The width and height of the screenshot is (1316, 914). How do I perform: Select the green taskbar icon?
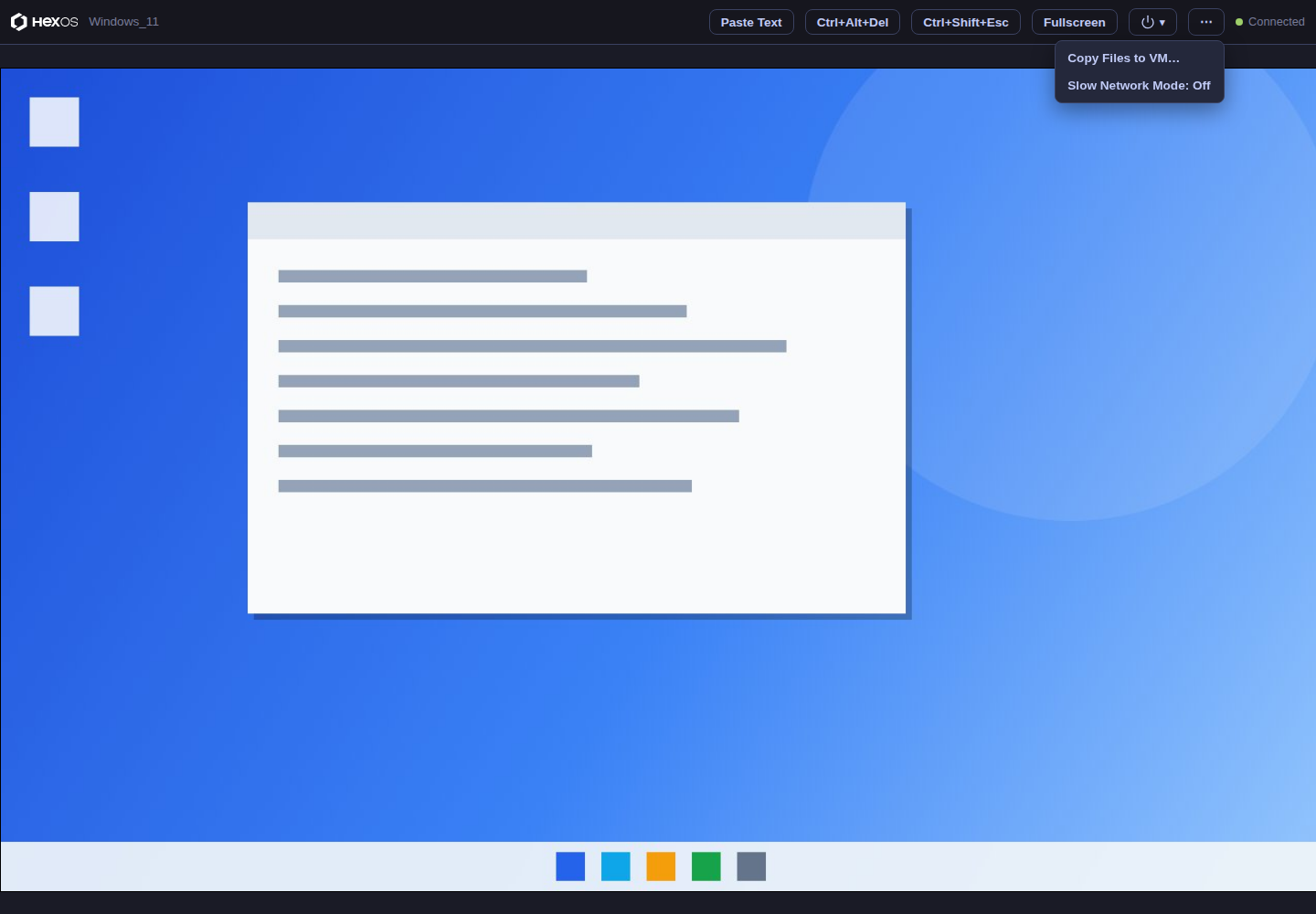tap(706, 866)
